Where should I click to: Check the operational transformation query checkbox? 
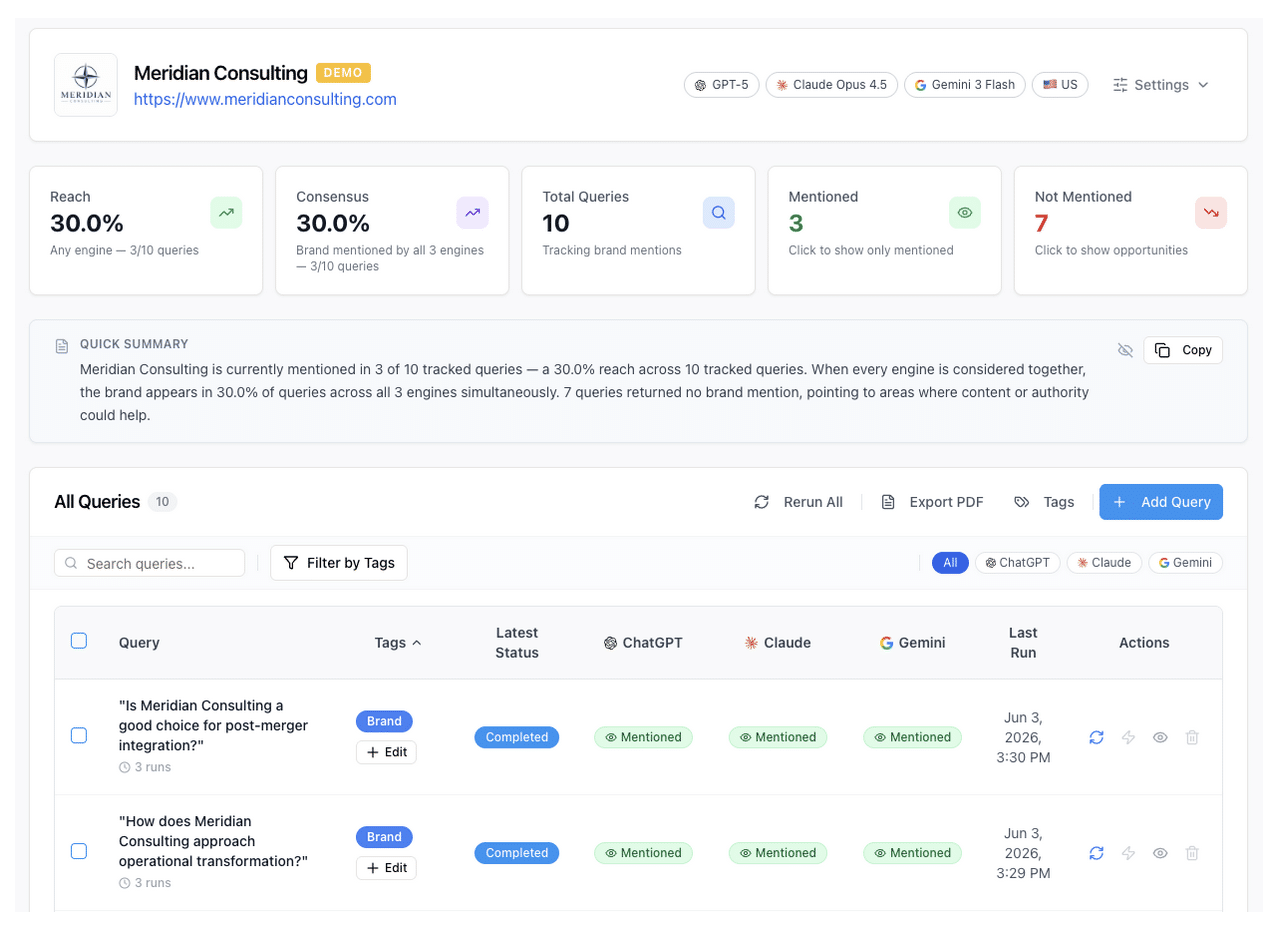[79, 851]
